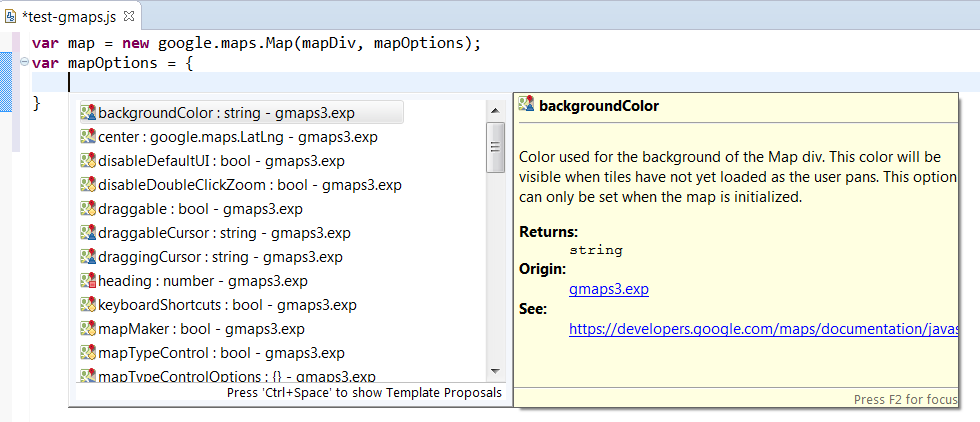Click the 'Ctrl+Space' Template Proposals hint
Viewport: 980px width, 422px height.
[364, 393]
